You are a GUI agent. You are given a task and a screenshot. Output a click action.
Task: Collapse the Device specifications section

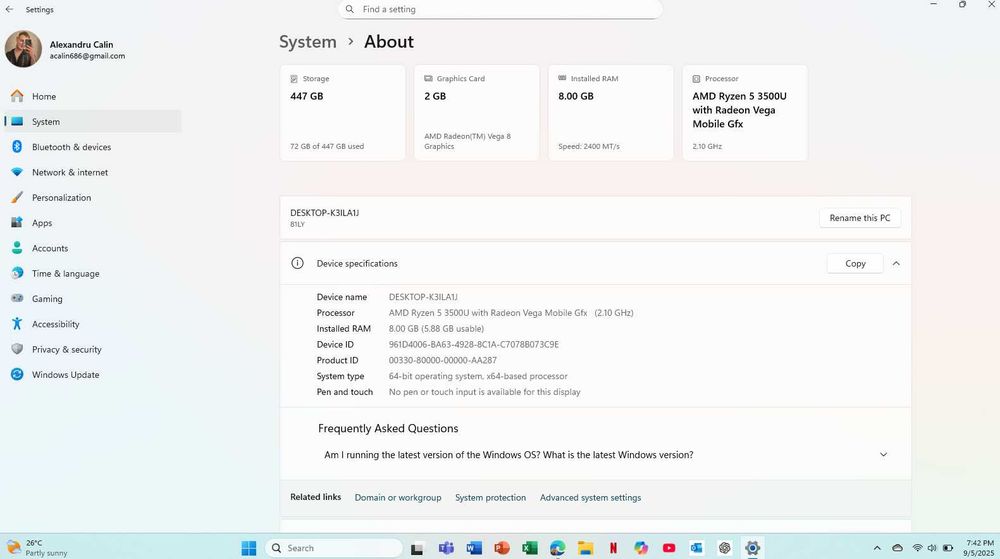tap(896, 263)
